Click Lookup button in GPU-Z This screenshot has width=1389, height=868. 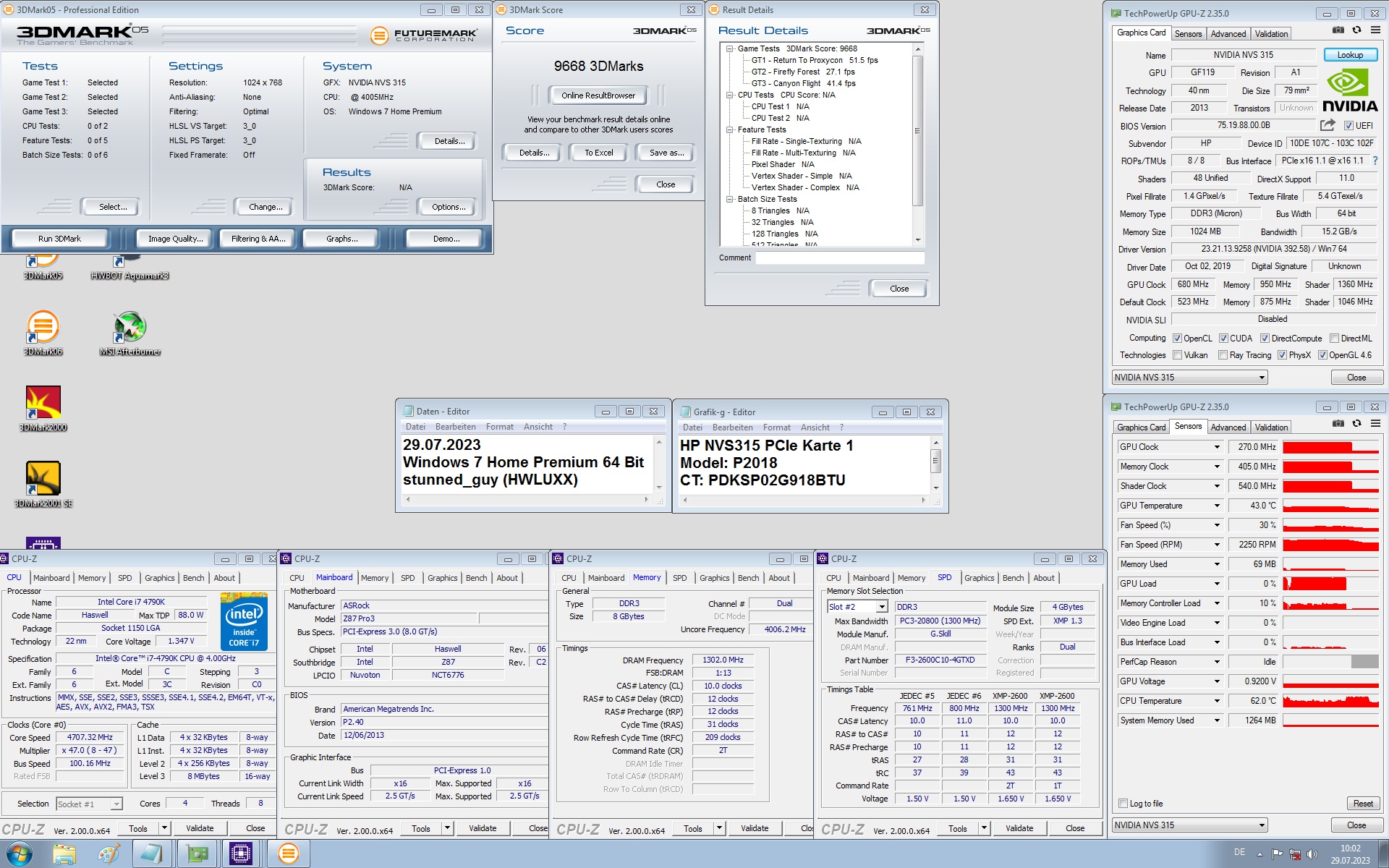coord(1350,55)
